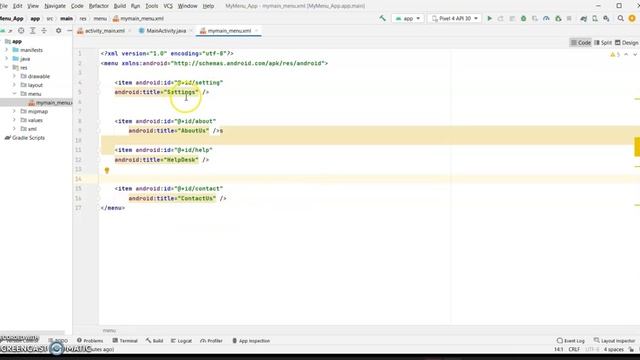
Task: Open the Build menu
Action: [120, 6]
